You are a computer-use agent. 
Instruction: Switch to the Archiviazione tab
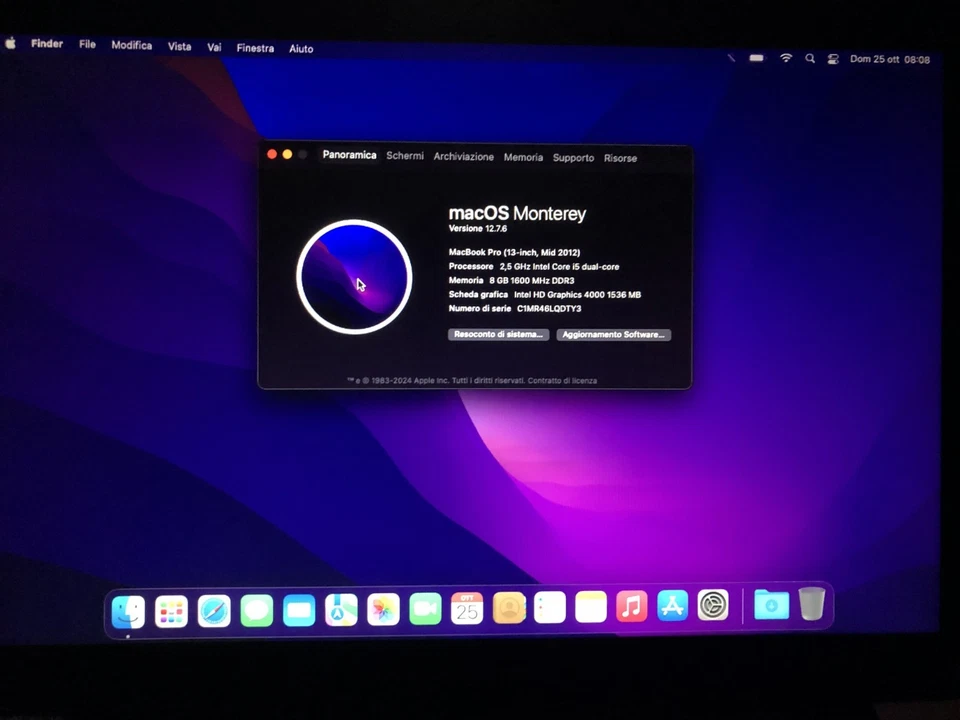(x=463, y=157)
